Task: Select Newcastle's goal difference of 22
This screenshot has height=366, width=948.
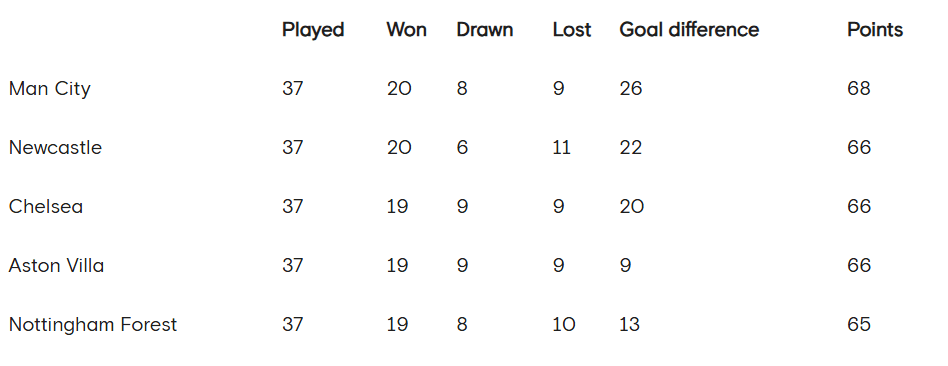Action: click(x=631, y=148)
